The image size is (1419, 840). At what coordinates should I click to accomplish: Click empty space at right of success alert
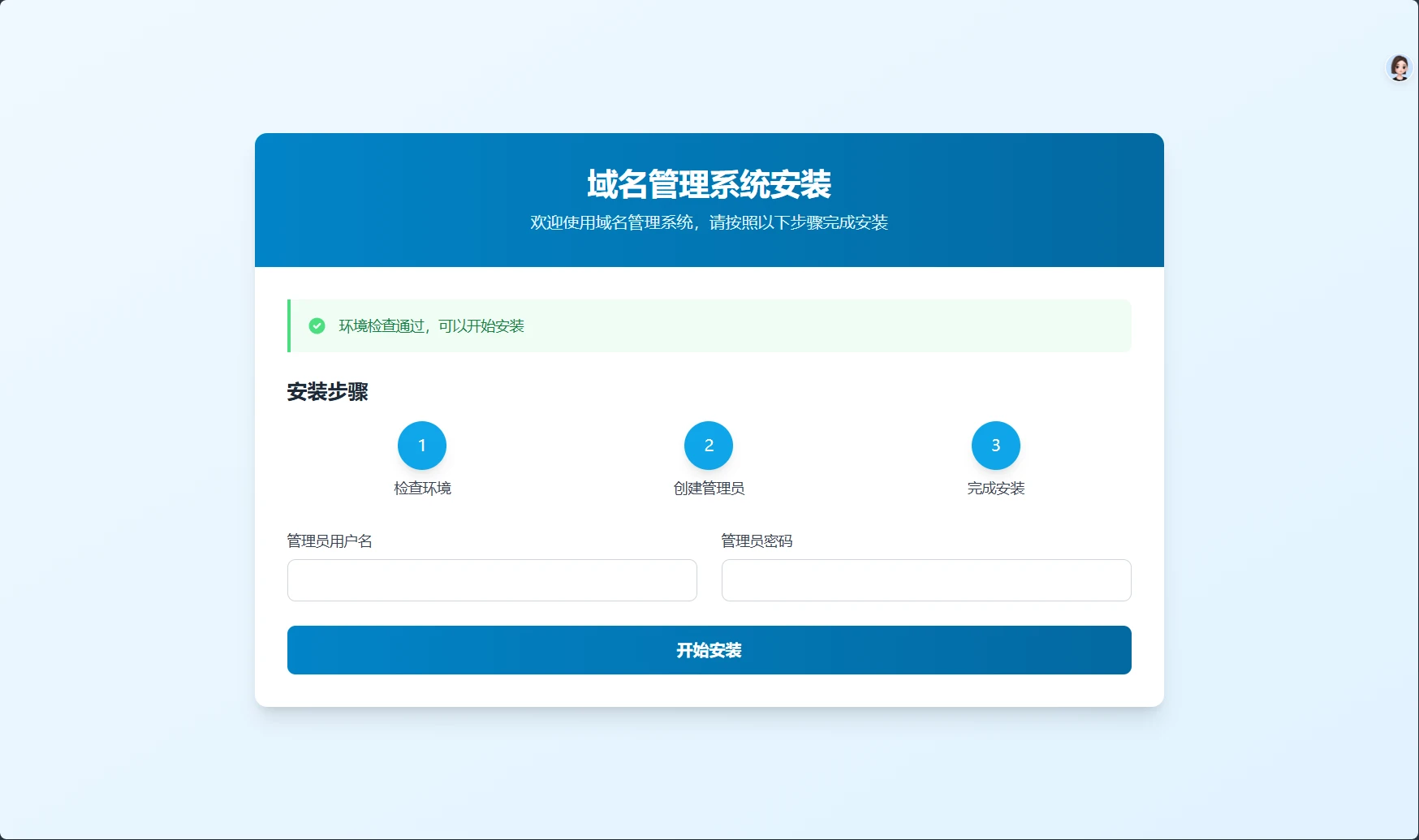[x=893, y=325]
